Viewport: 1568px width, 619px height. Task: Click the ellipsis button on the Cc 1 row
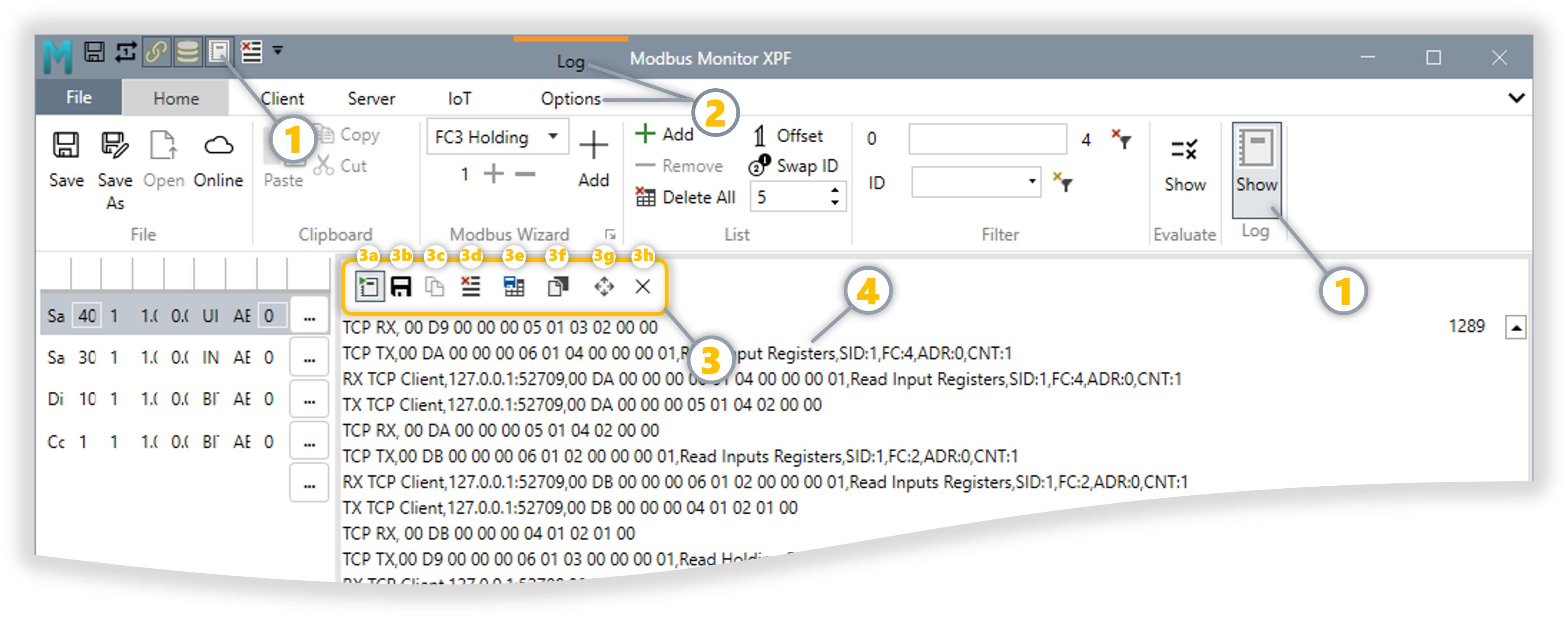click(309, 441)
